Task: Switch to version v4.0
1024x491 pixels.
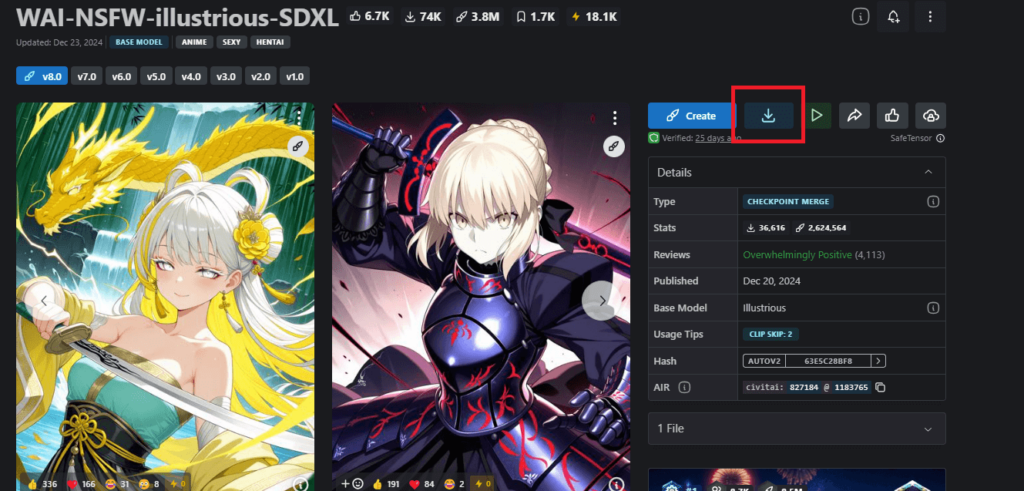Action: pyautogui.click(x=191, y=76)
